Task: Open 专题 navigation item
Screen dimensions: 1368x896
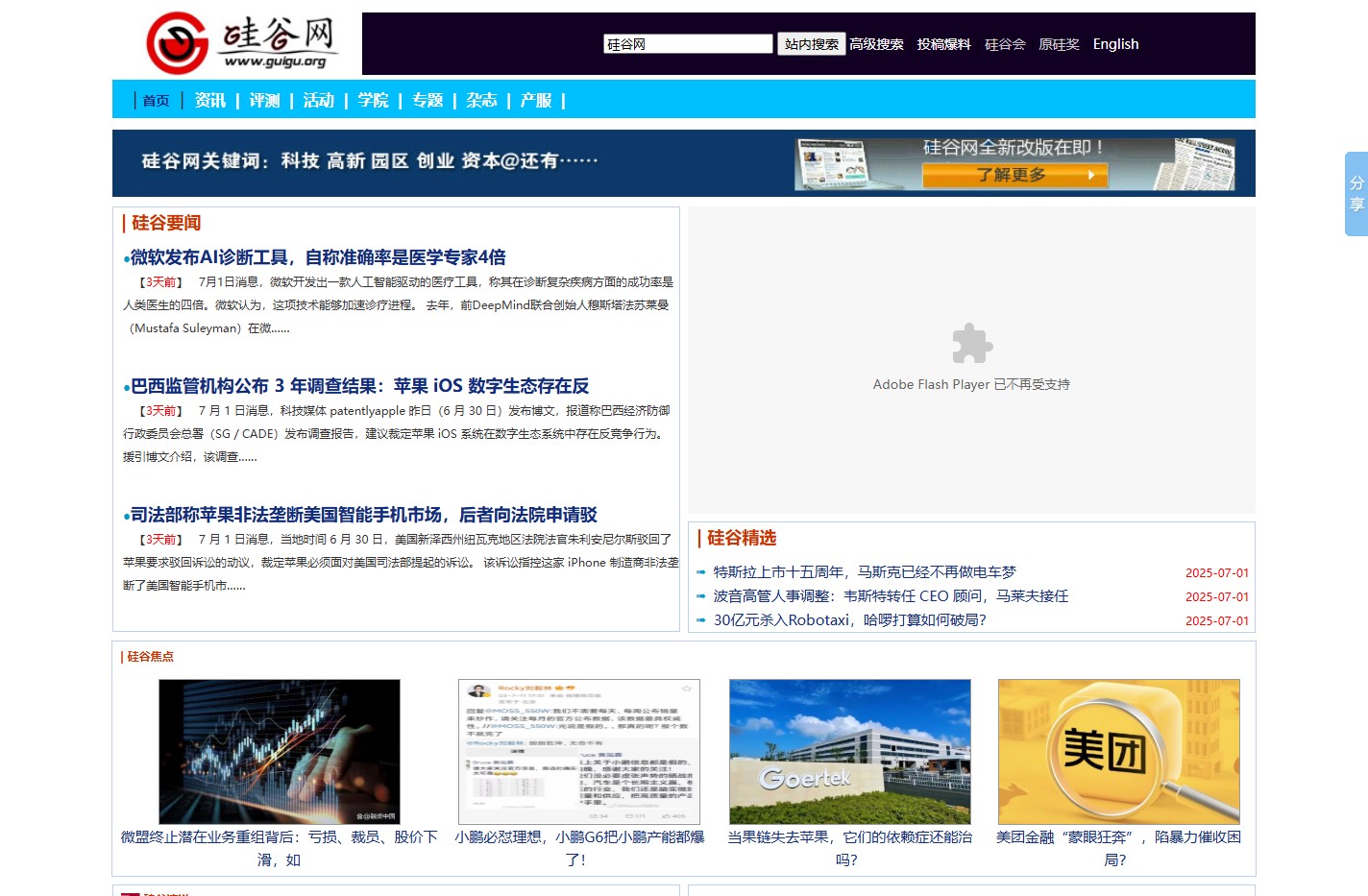Action: [x=427, y=100]
